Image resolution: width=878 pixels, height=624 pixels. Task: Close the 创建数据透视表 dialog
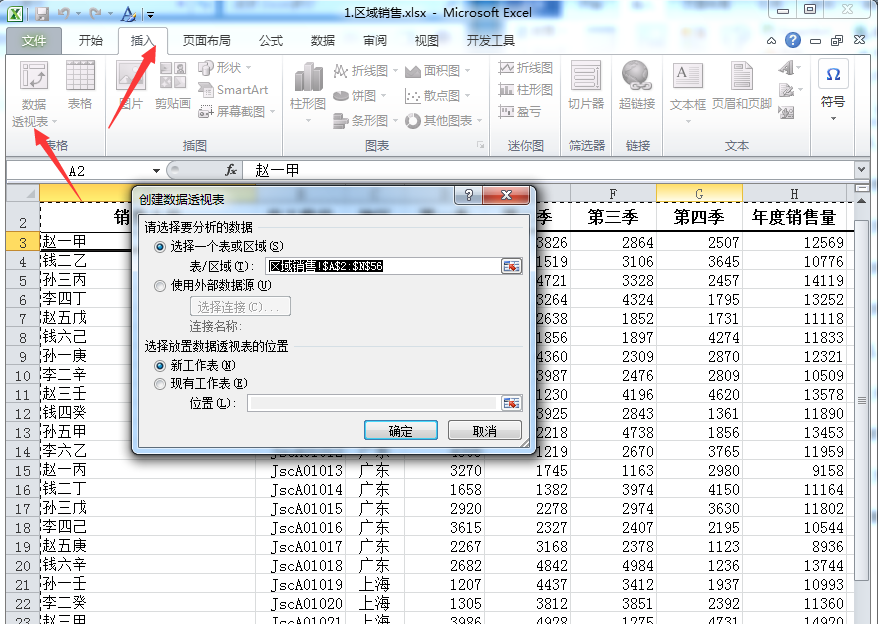point(506,195)
